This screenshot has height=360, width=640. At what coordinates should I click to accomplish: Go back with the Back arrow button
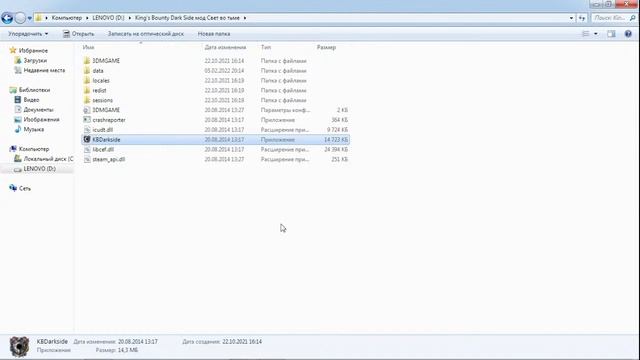click(x=7, y=18)
